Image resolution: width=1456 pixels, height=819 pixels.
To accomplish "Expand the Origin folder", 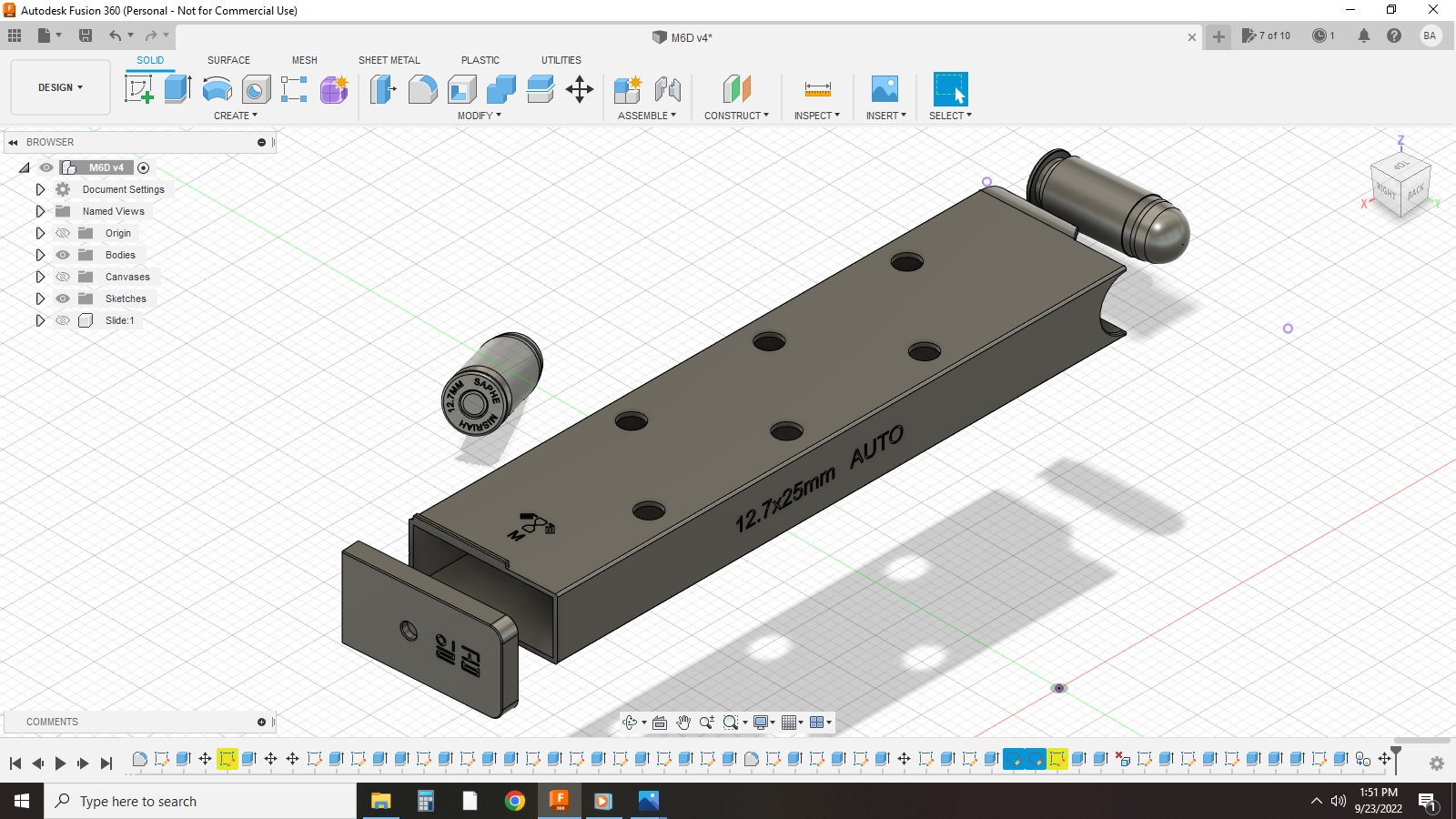I will (40, 233).
